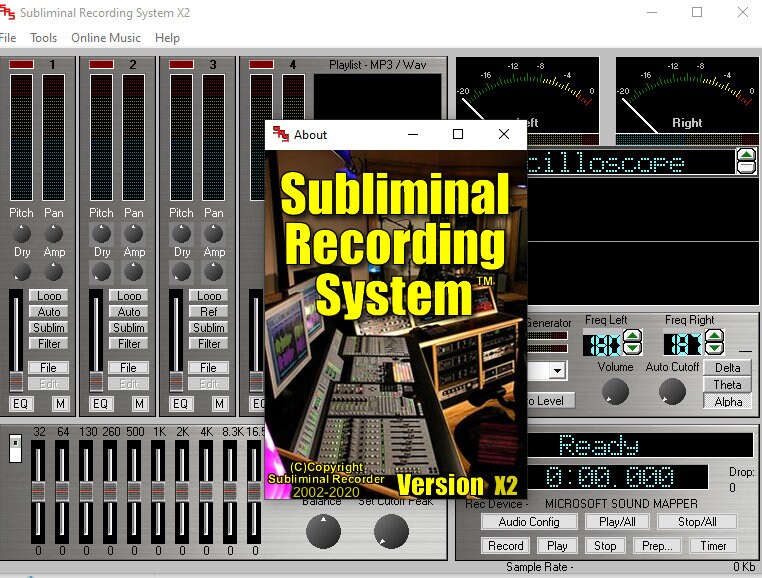Screen dimensions: 762x578
Task: Click the generator Volume knob
Action: pyautogui.click(x=615, y=391)
